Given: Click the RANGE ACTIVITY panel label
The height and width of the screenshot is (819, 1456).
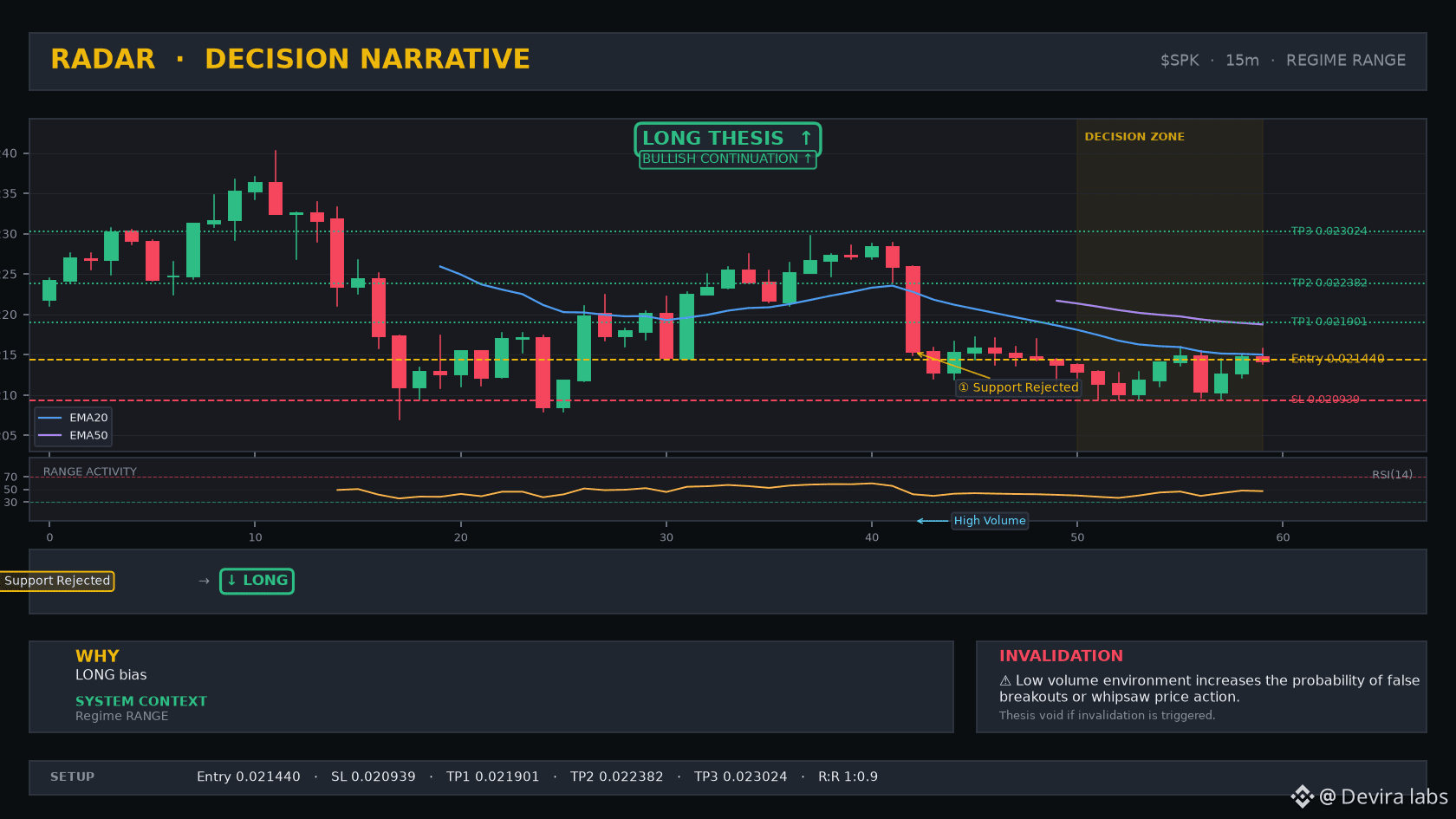Looking at the screenshot, I should pos(90,472).
